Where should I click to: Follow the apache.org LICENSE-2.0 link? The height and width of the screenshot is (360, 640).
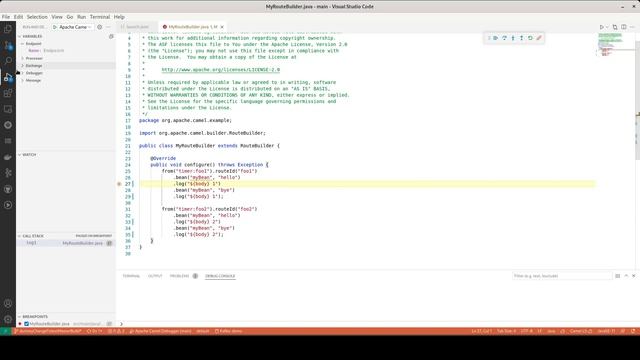pos(221,70)
